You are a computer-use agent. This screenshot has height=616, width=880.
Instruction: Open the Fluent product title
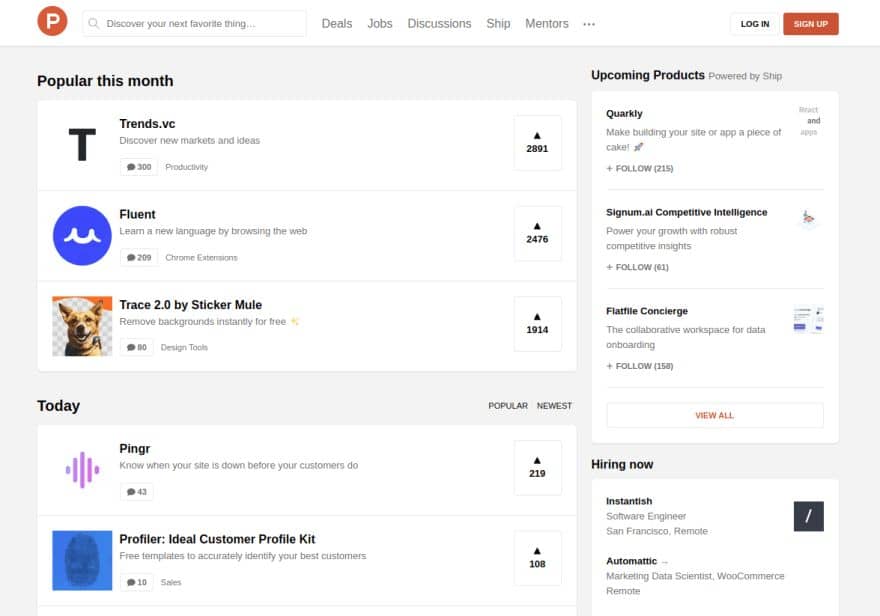pyautogui.click(x=138, y=214)
